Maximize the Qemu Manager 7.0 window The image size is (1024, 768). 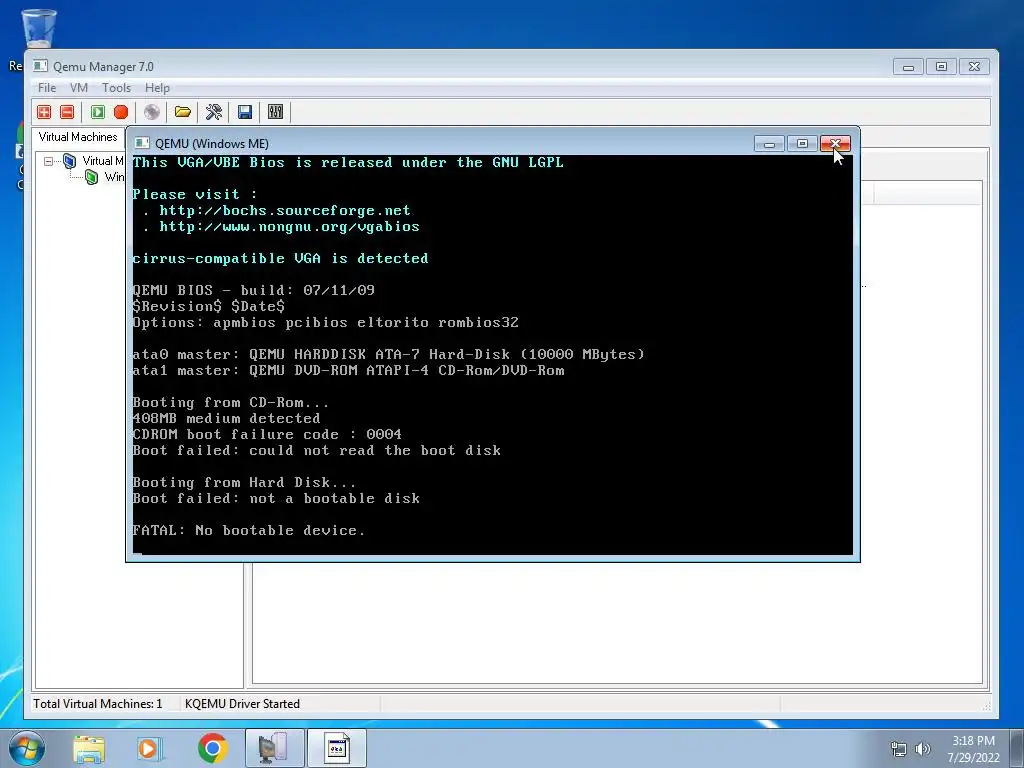pyautogui.click(x=941, y=66)
